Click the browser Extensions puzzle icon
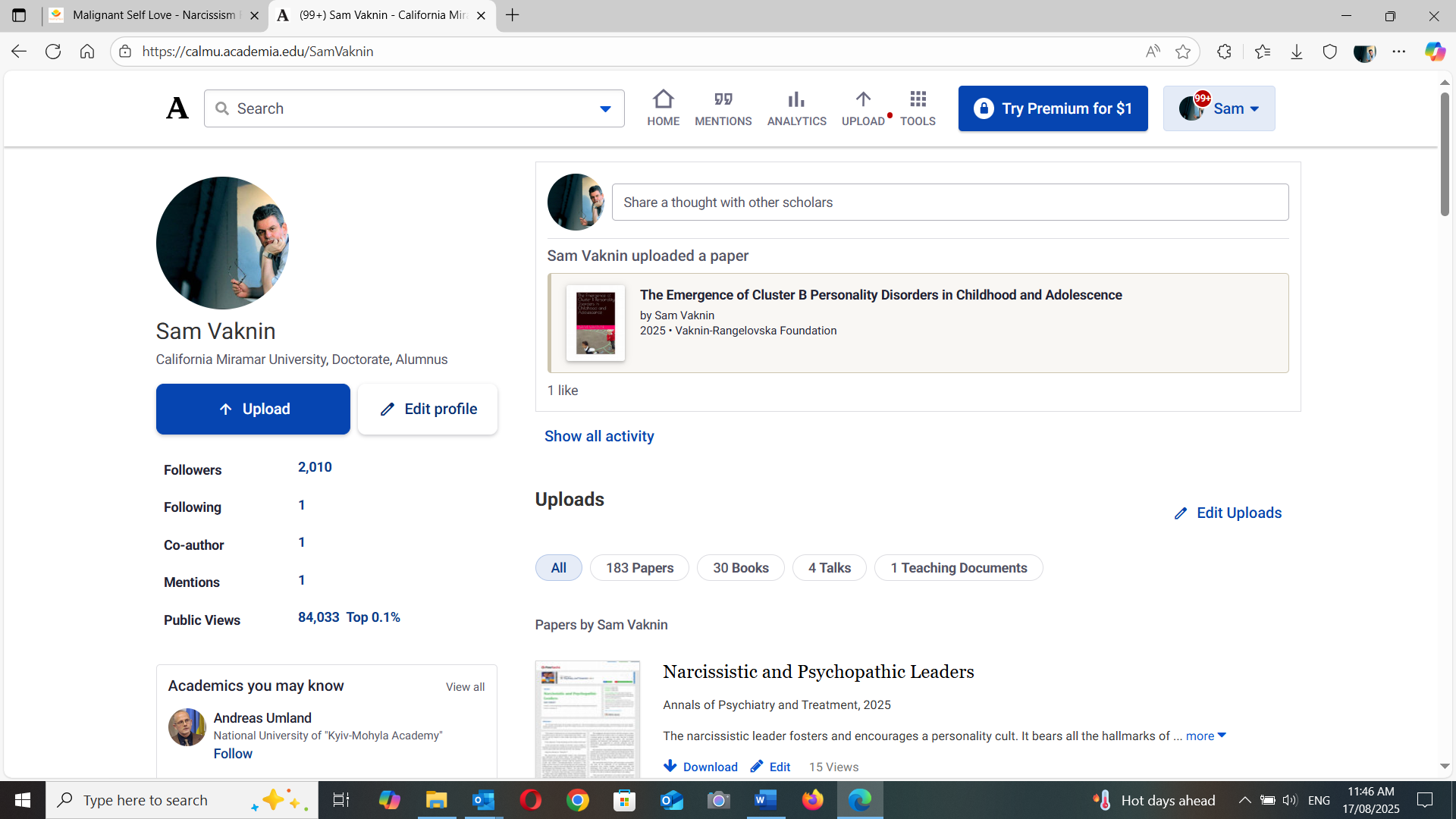 1224,52
